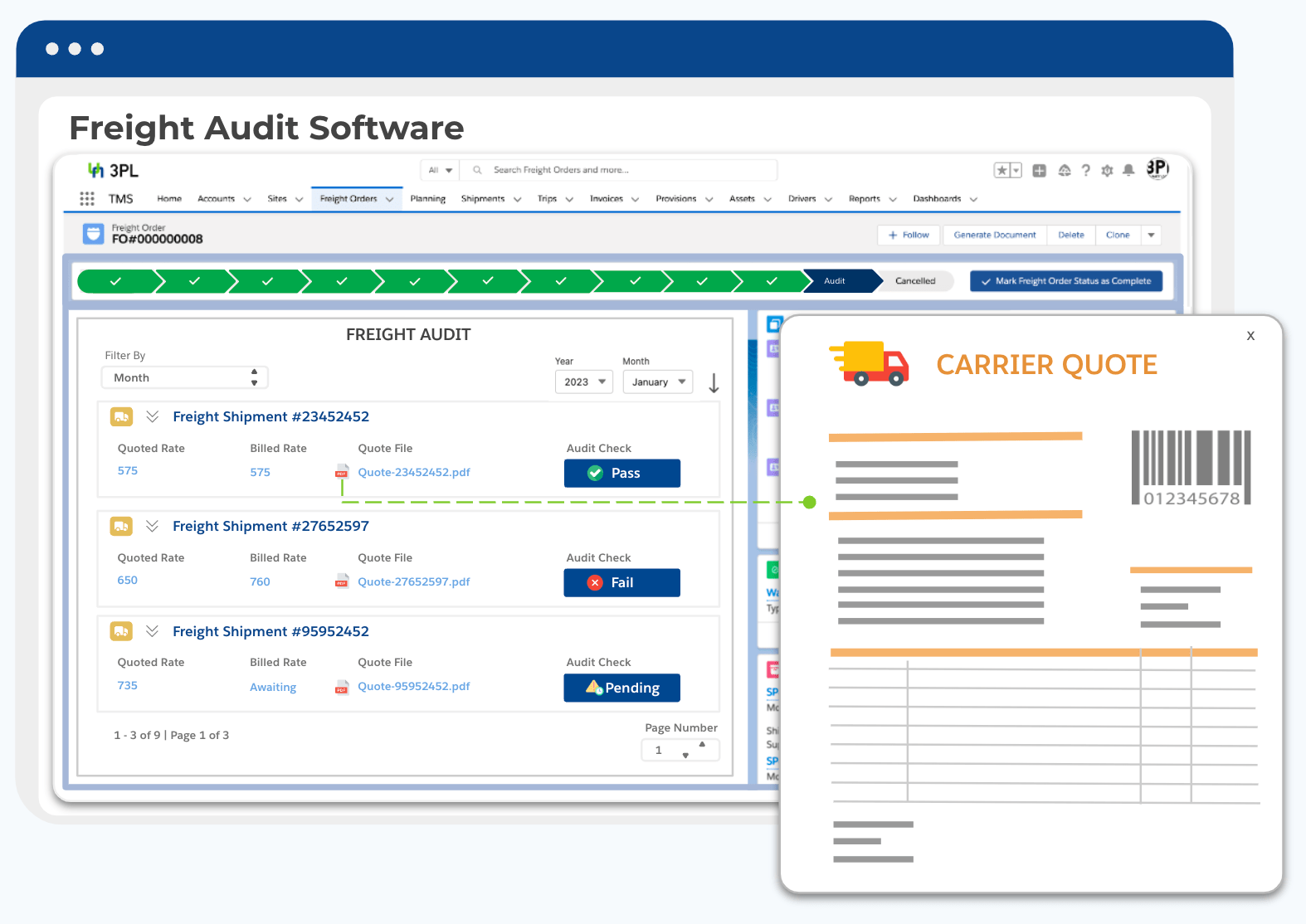Close the Carrier Quote popup

click(1250, 336)
